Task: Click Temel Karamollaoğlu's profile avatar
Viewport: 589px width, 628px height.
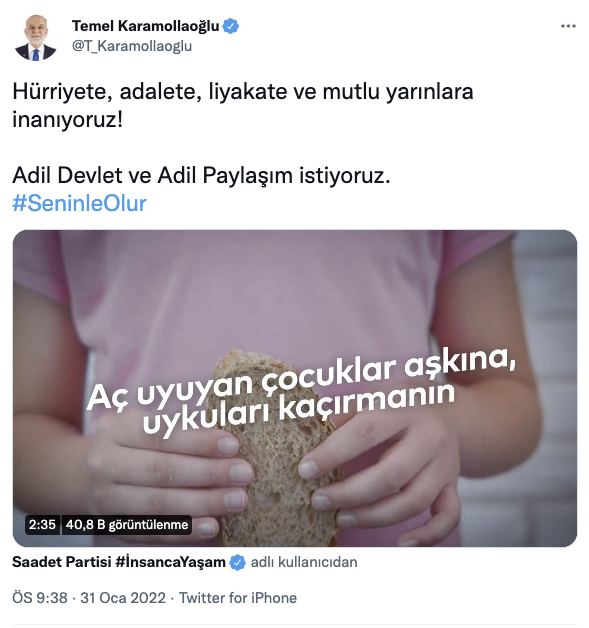Action: tap(36, 38)
